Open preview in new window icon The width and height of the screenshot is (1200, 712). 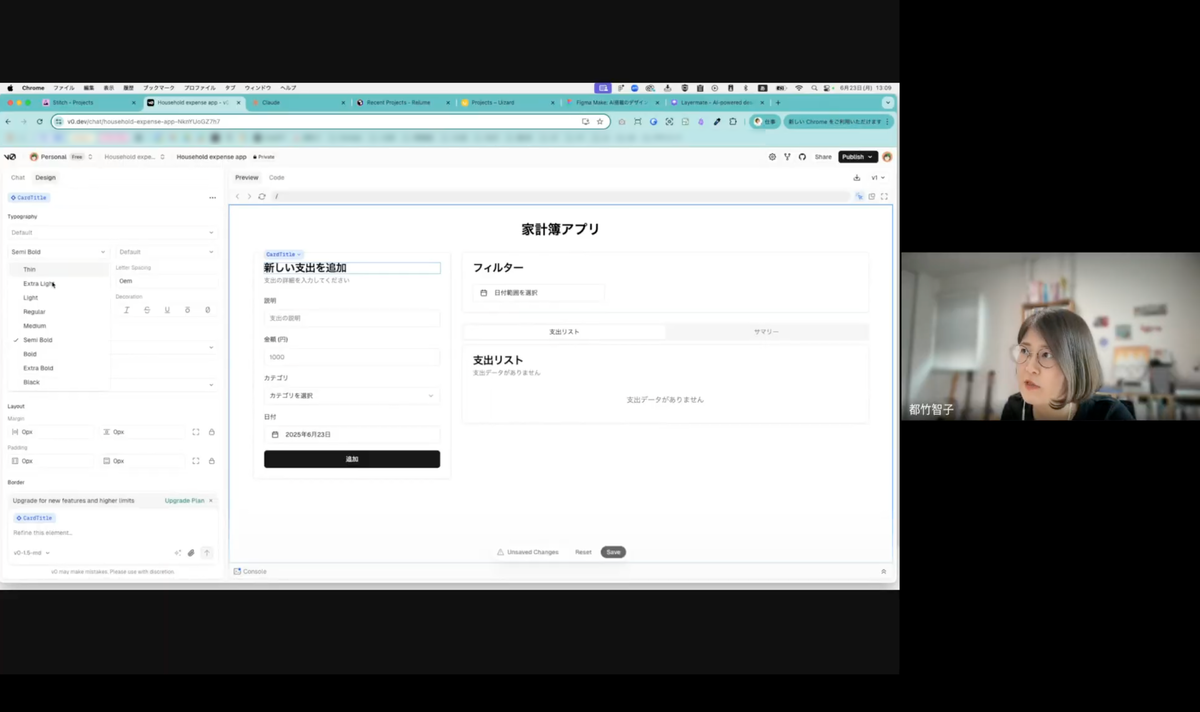point(872,197)
